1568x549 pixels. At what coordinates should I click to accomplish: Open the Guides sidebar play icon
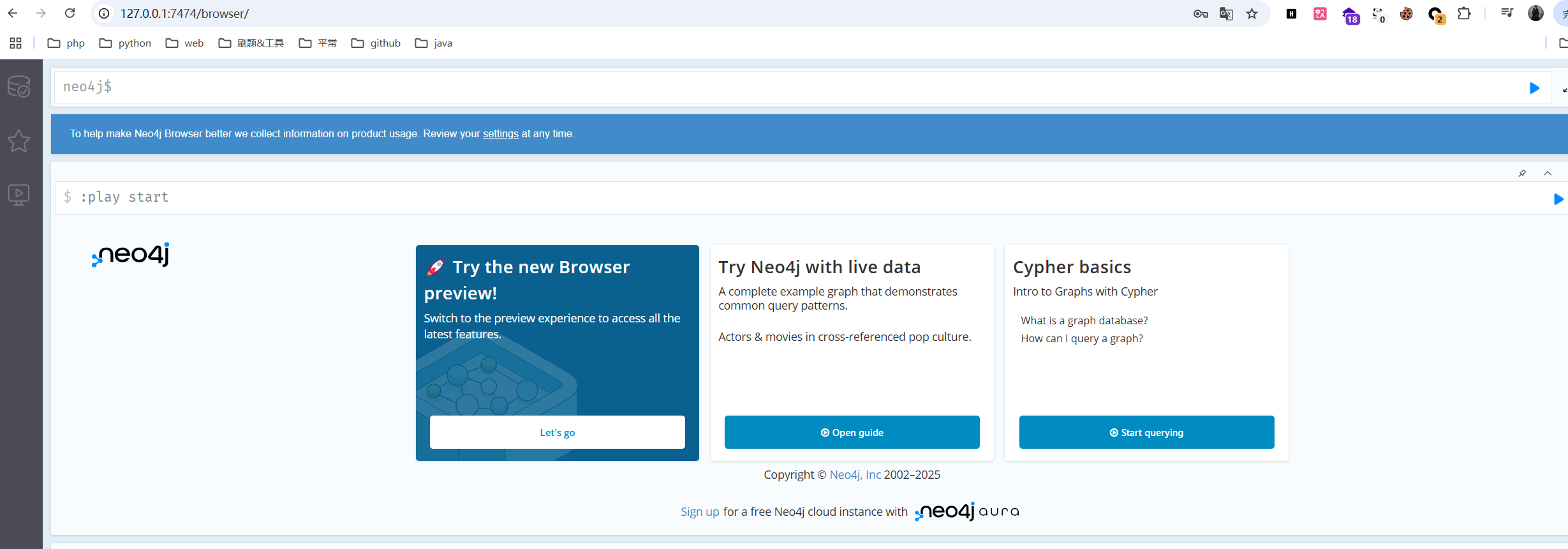pos(19,195)
